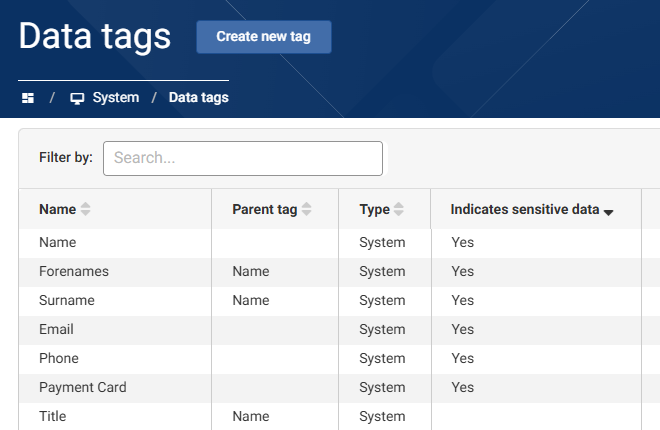
Task: Click the dashboard home icon in breadcrumb
Action: click(28, 98)
